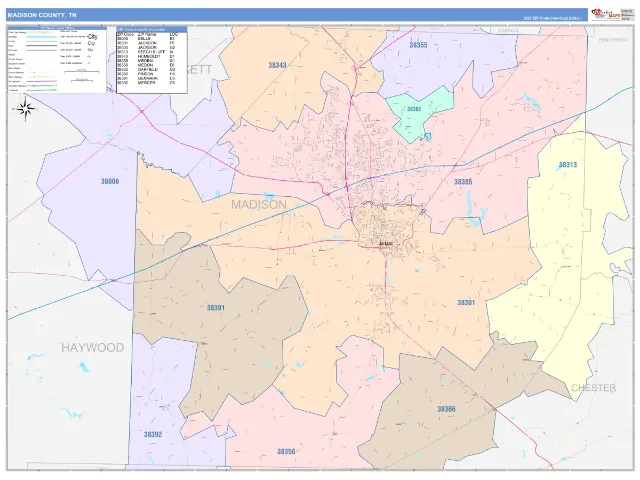Click ZIP code label 38313
Screen dimensions: 640x480
pos(568,165)
